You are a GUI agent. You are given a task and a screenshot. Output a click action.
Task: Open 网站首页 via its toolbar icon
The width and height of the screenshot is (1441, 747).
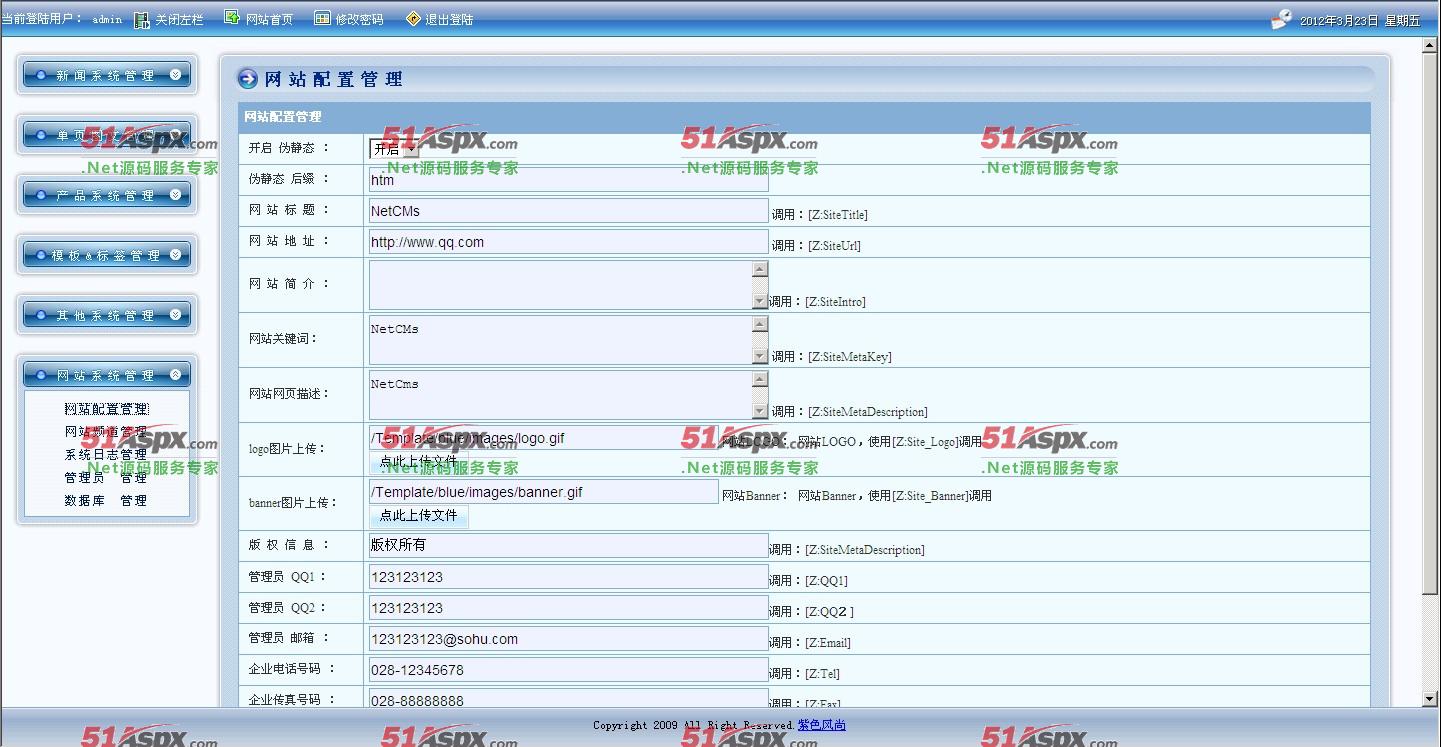[232, 17]
